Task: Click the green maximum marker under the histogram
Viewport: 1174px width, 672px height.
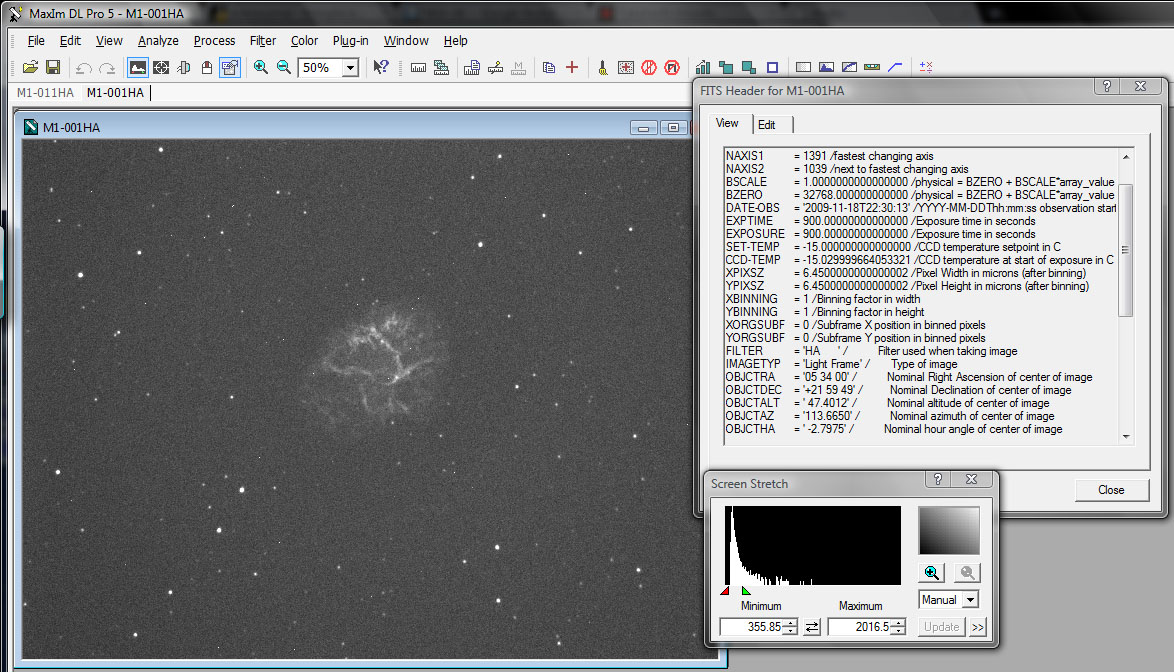Action: (x=746, y=591)
